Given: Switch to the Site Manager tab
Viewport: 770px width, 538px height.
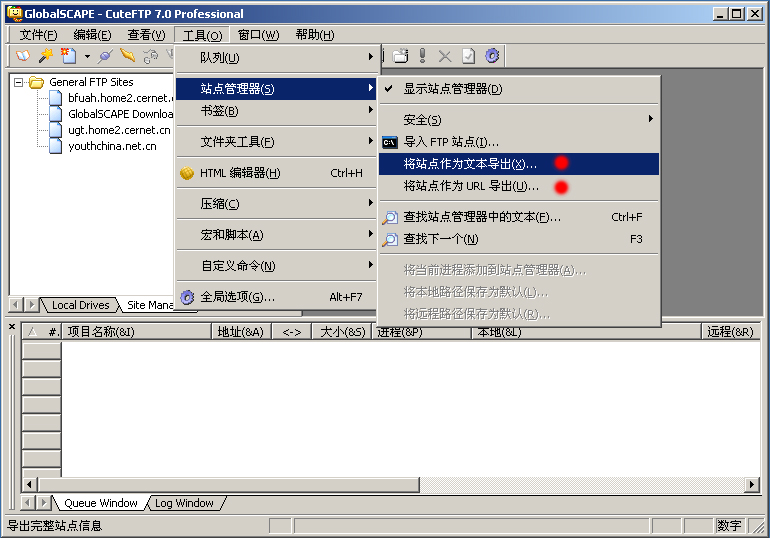Looking at the screenshot, I should pyautogui.click(x=150, y=305).
